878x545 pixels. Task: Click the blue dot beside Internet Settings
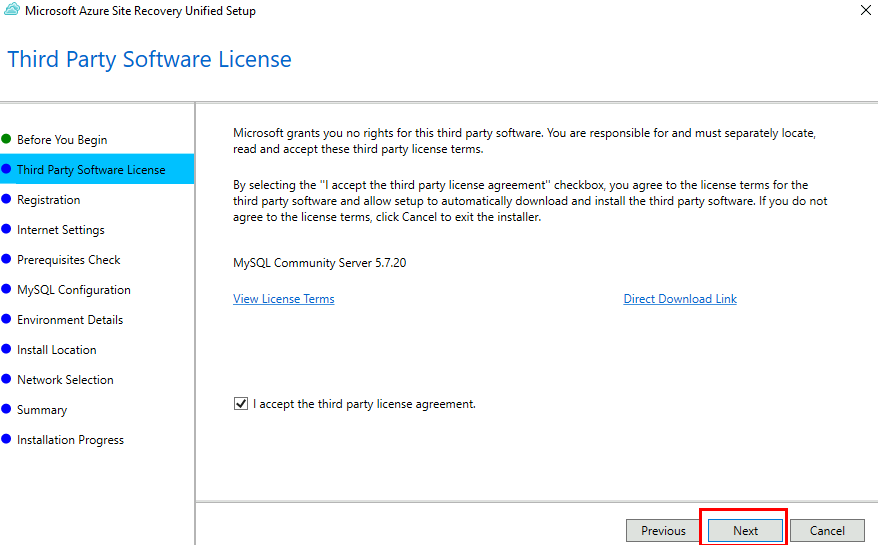tap(6, 229)
